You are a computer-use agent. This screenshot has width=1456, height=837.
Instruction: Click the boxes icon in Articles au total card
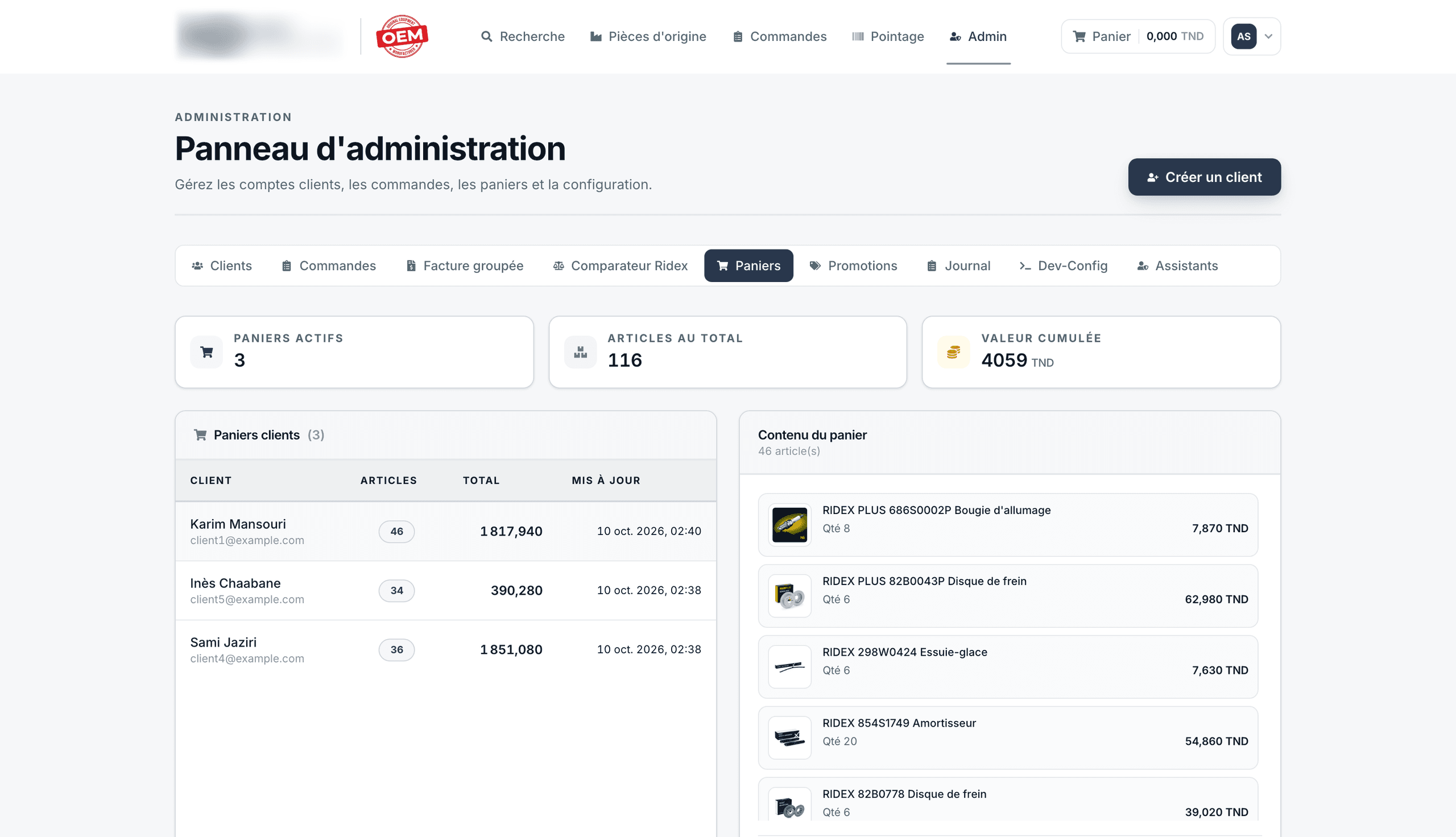click(x=581, y=352)
